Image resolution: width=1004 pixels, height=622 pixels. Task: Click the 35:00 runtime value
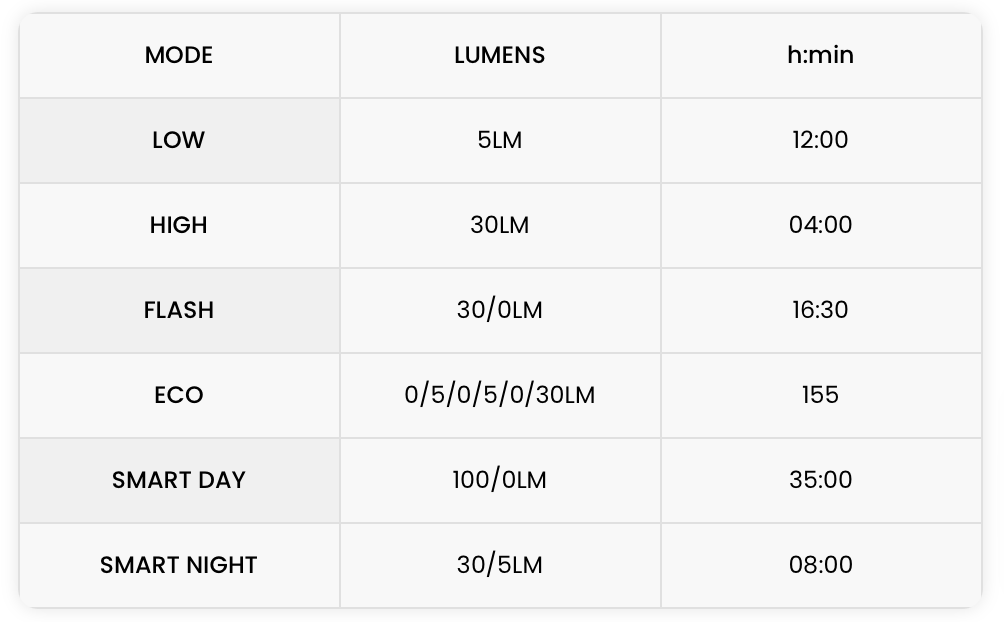pos(820,480)
